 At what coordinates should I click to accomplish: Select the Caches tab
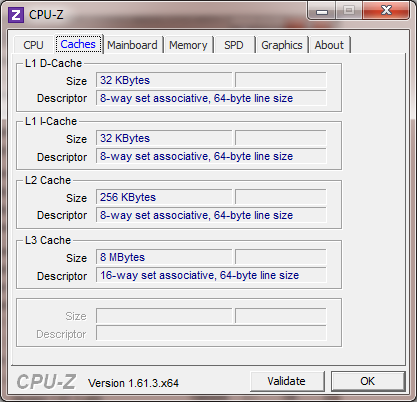(78, 44)
